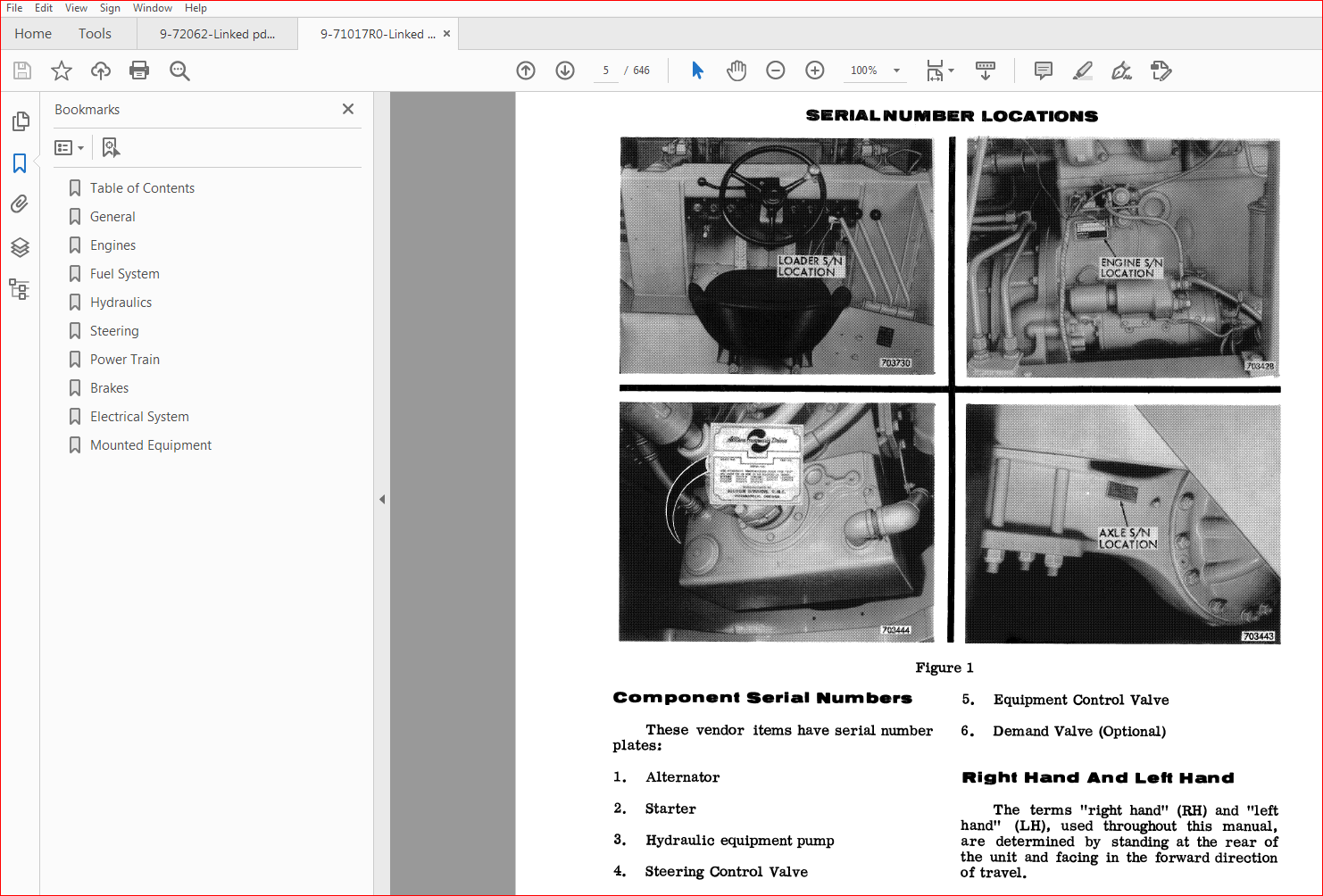Collapse the navigation pane with the side arrow

pyautogui.click(x=382, y=499)
